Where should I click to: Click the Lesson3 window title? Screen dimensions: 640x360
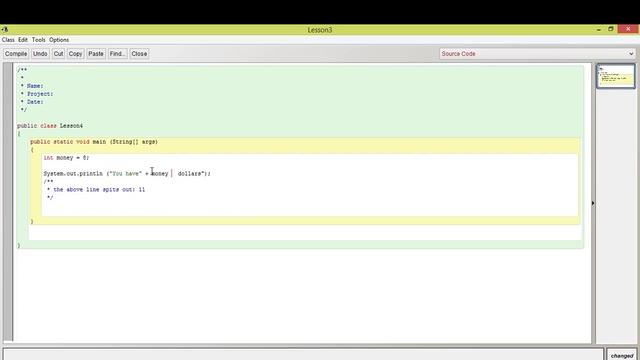click(x=320, y=30)
